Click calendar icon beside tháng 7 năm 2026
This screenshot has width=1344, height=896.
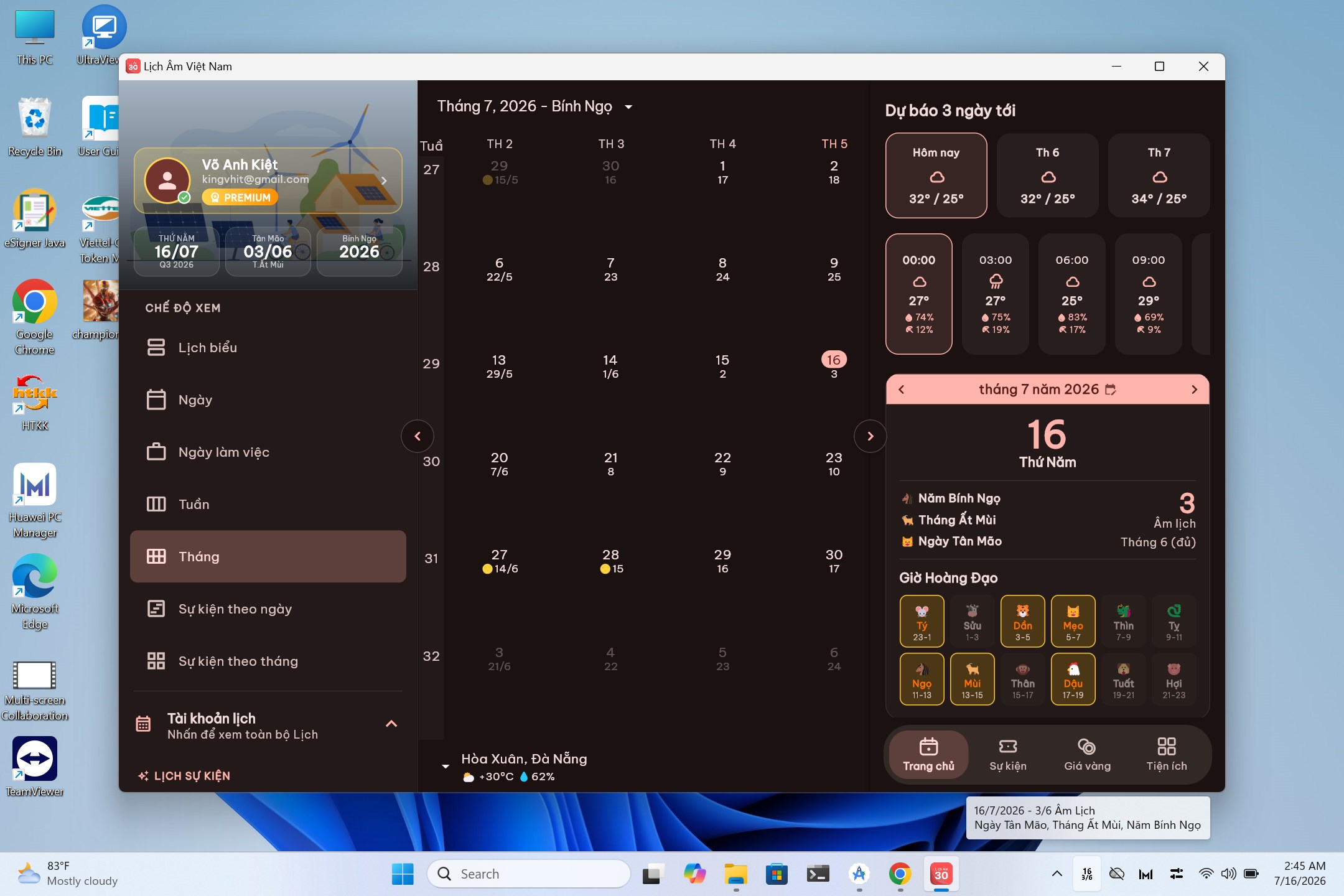(1111, 390)
